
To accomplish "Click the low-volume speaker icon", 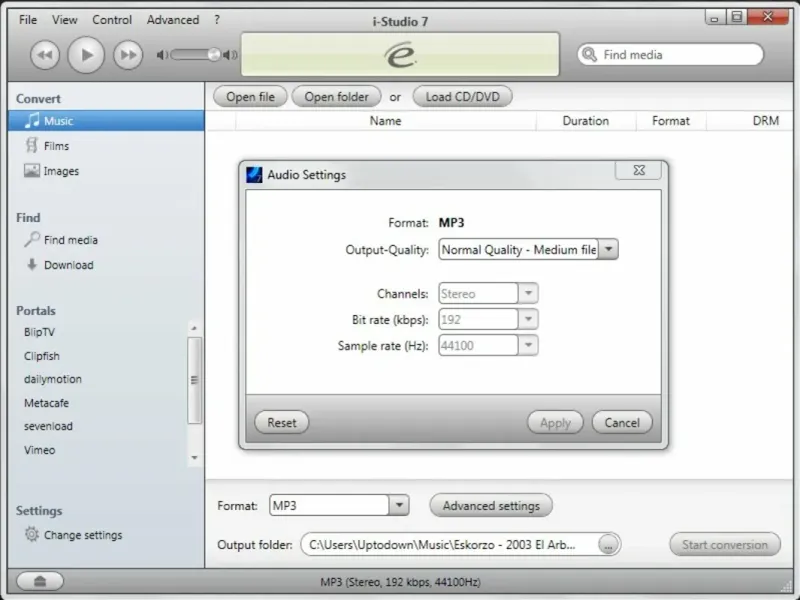I will (x=162, y=55).
